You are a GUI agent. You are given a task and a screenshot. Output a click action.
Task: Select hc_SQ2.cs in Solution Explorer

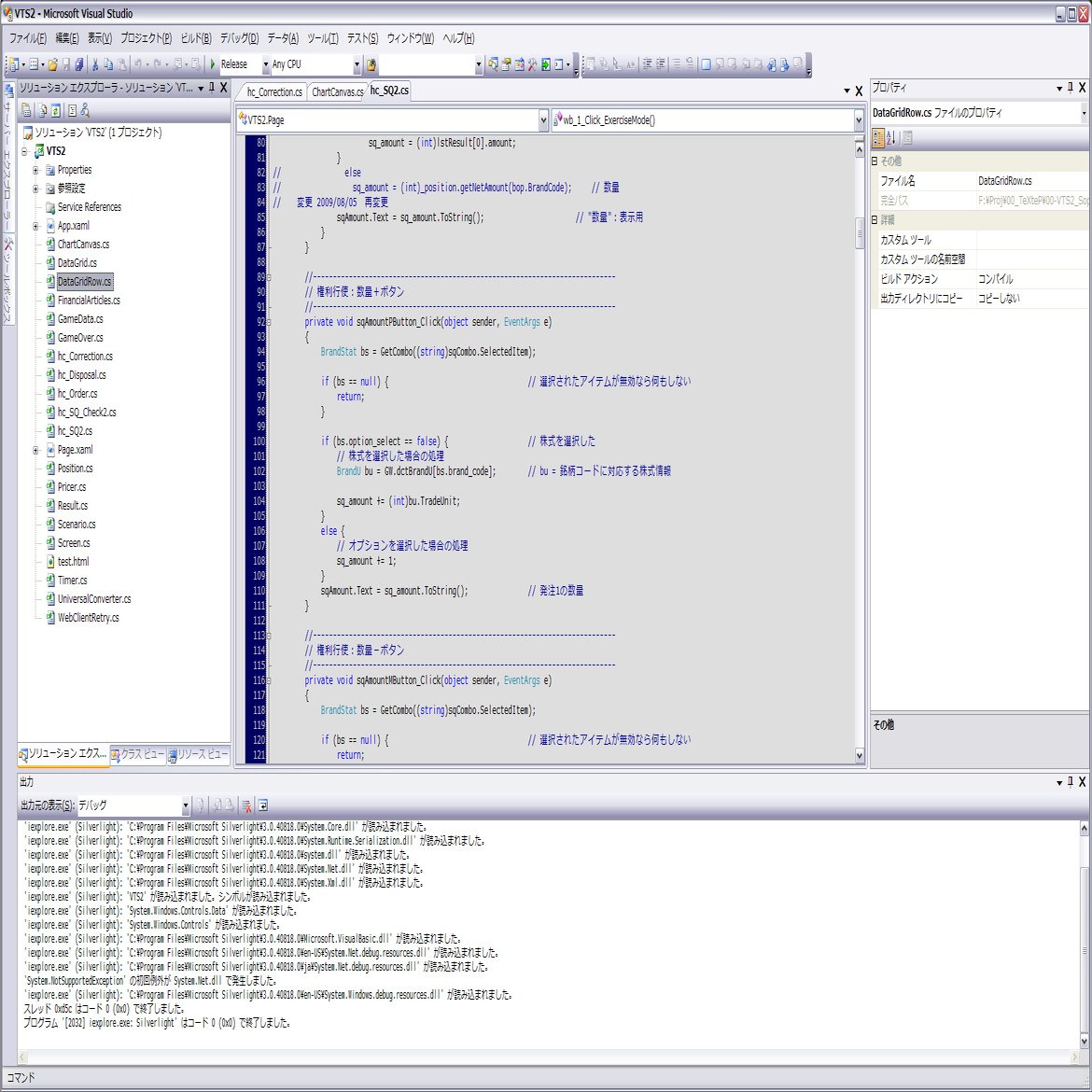point(75,431)
